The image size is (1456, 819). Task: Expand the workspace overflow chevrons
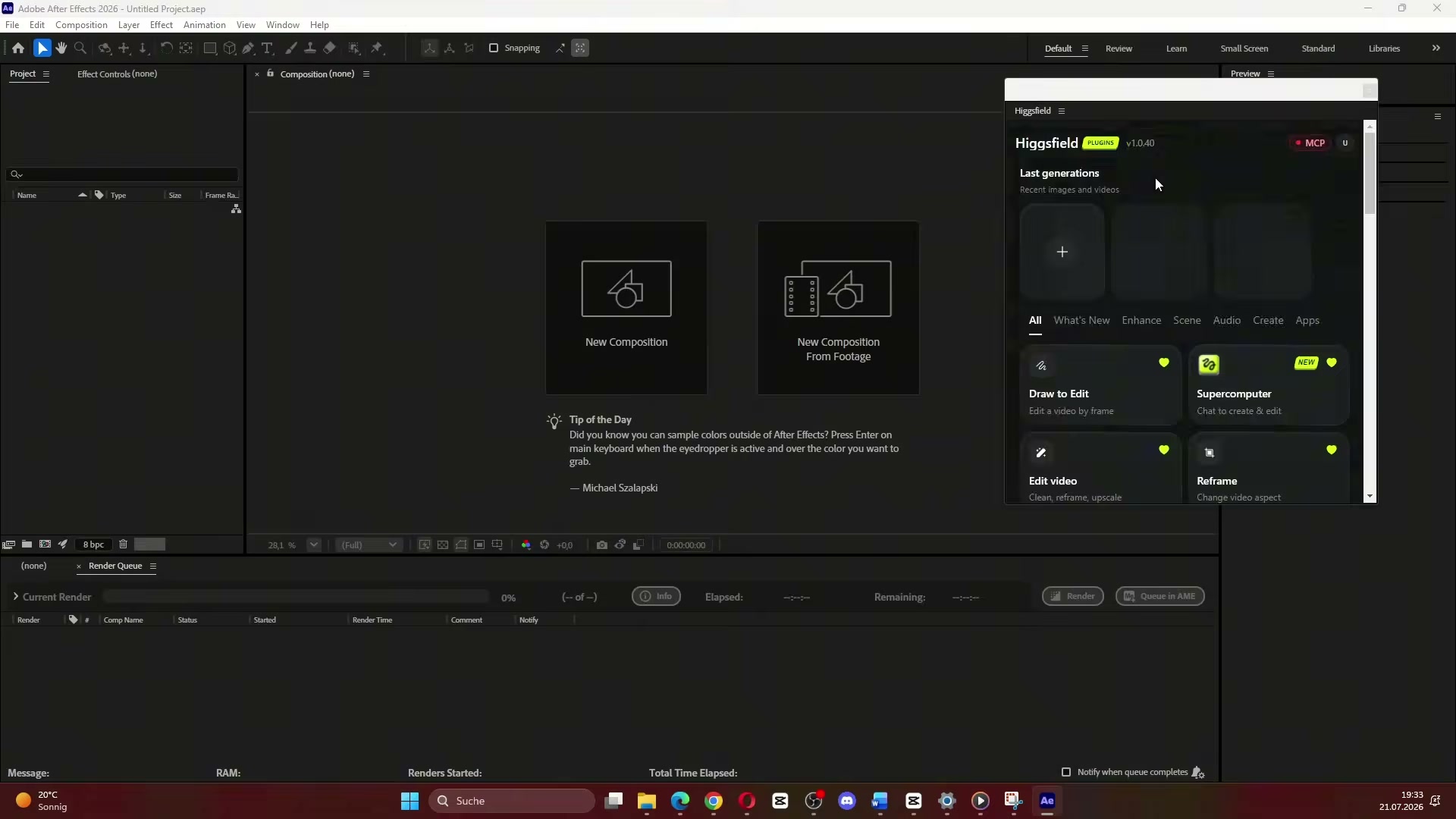tap(1436, 48)
